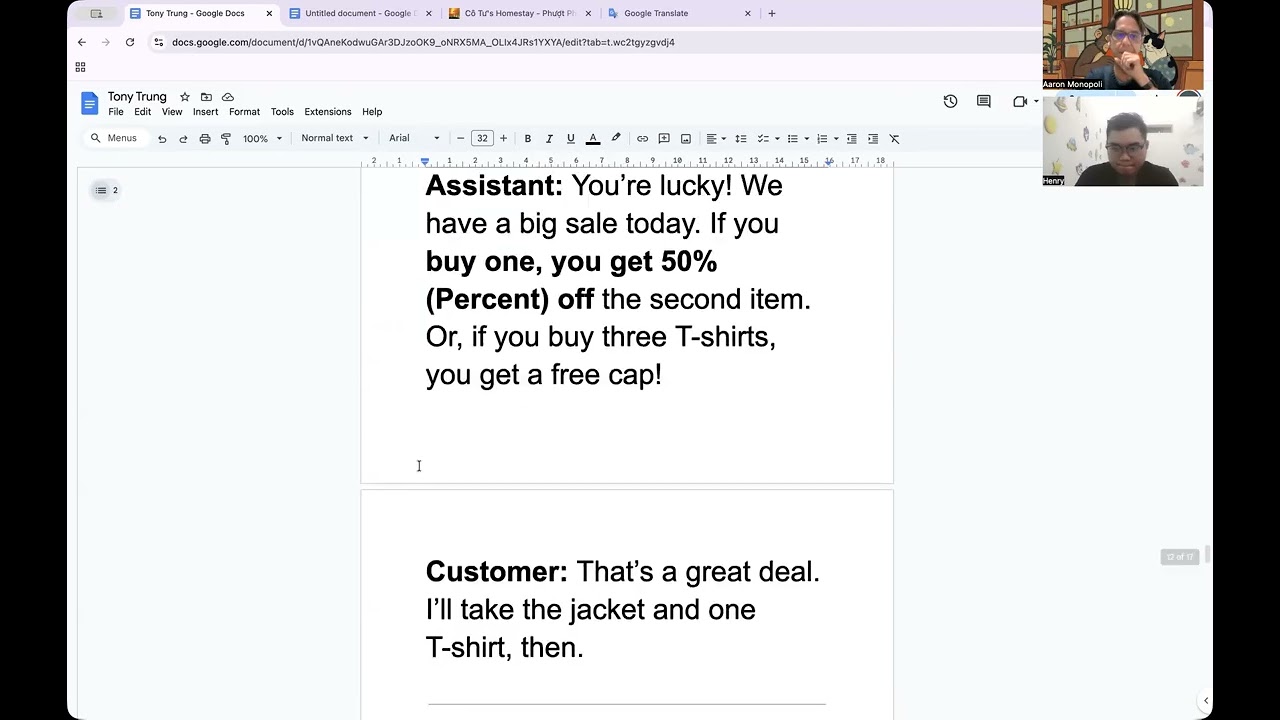
Task: Expand numbered list options arrow
Action: pyautogui.click(x=836, y=139)
